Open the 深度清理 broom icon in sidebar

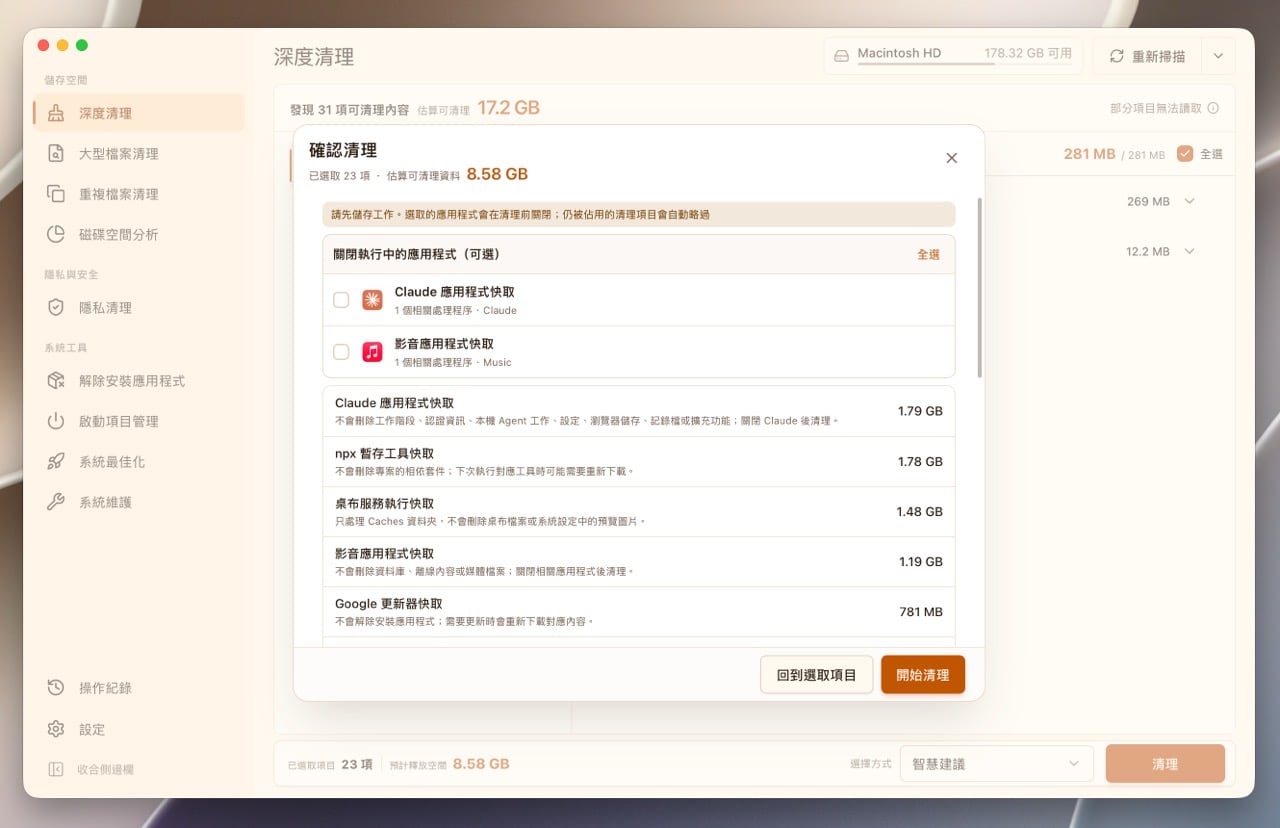click(57, 113)
